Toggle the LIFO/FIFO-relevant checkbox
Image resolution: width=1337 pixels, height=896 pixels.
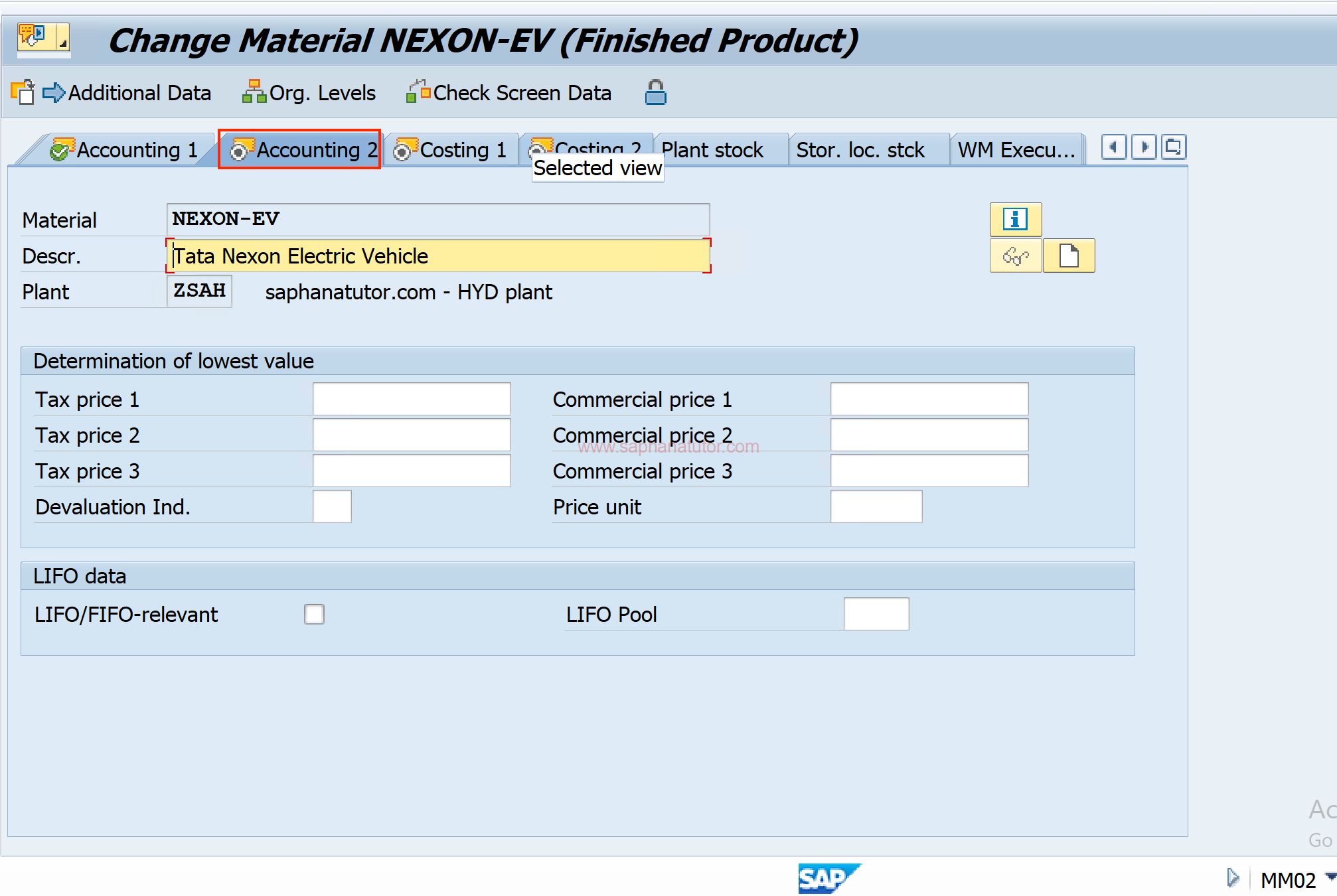point(314,614)
